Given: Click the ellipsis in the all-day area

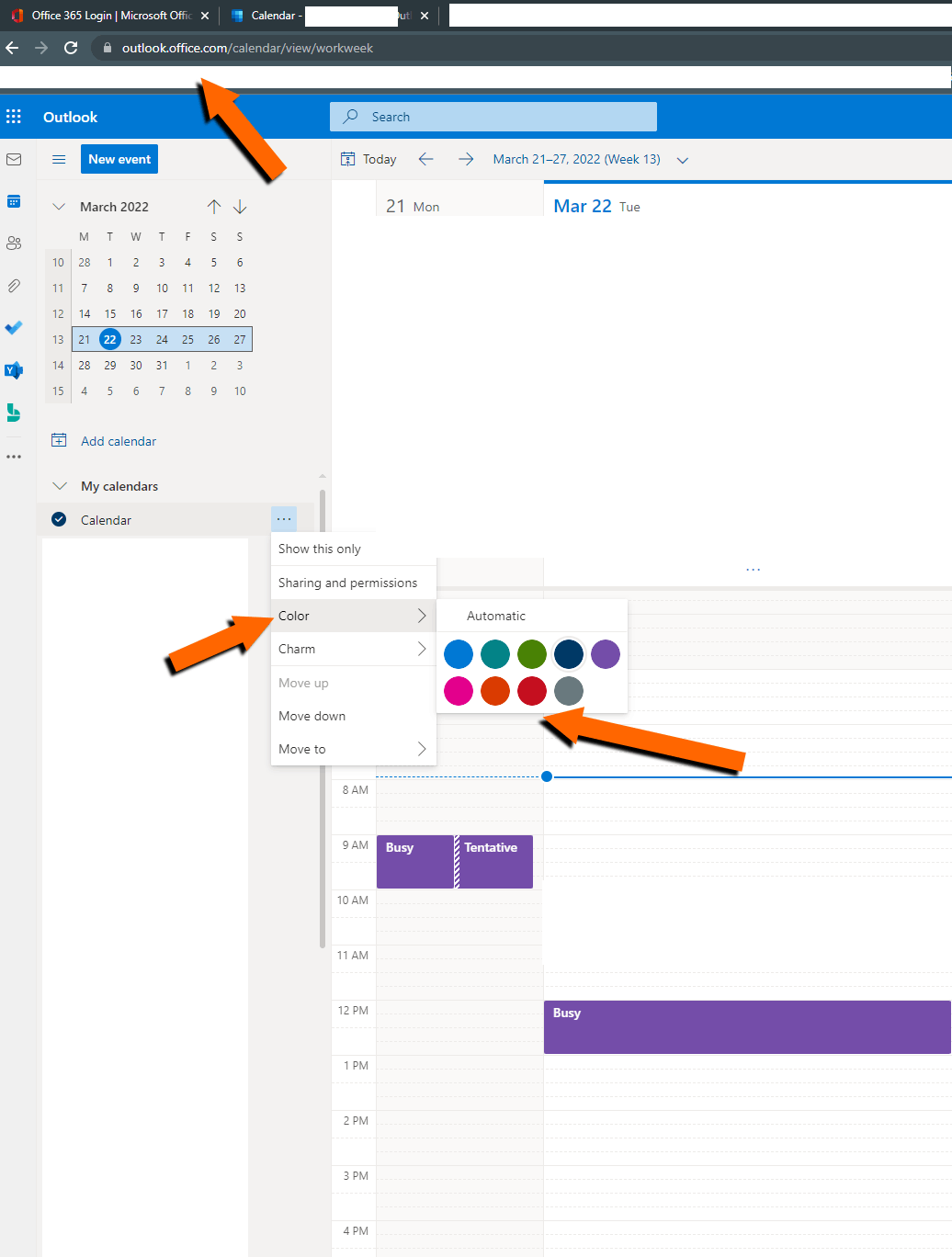Looking at the screenshot, I should click(754, 570).
